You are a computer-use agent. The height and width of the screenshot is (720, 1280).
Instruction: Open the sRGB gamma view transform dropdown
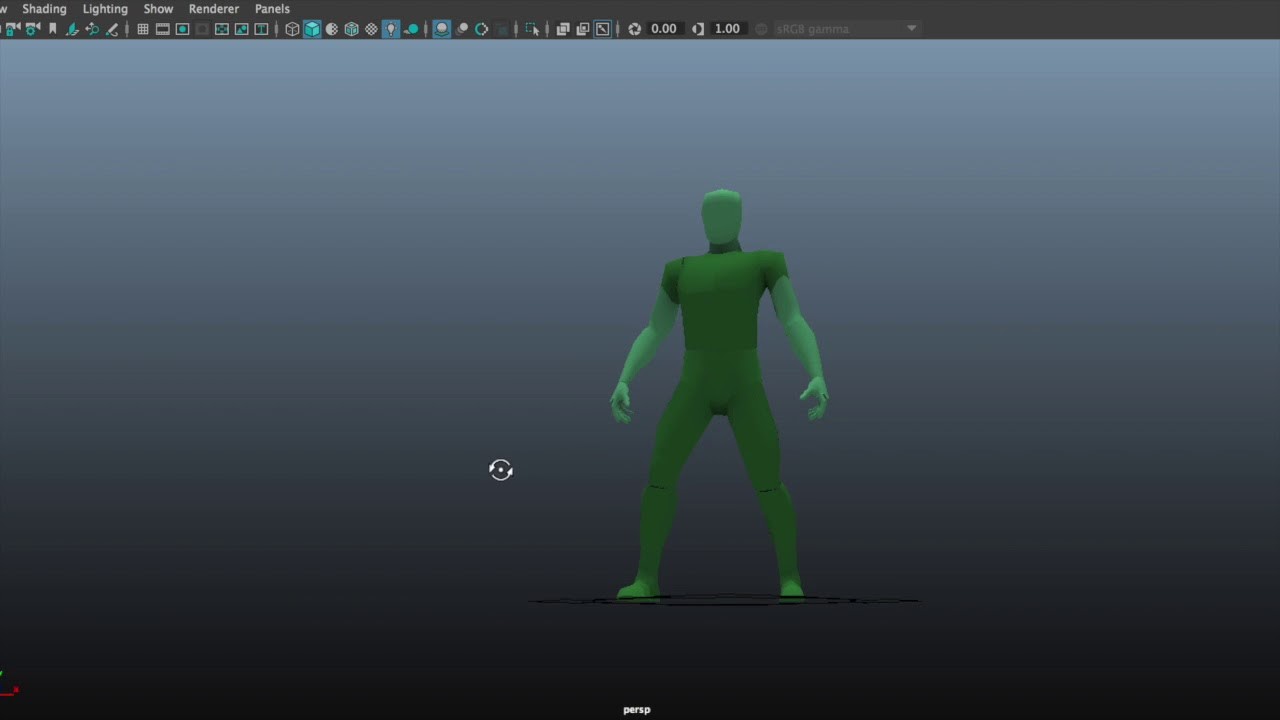[x=845, y=28]
